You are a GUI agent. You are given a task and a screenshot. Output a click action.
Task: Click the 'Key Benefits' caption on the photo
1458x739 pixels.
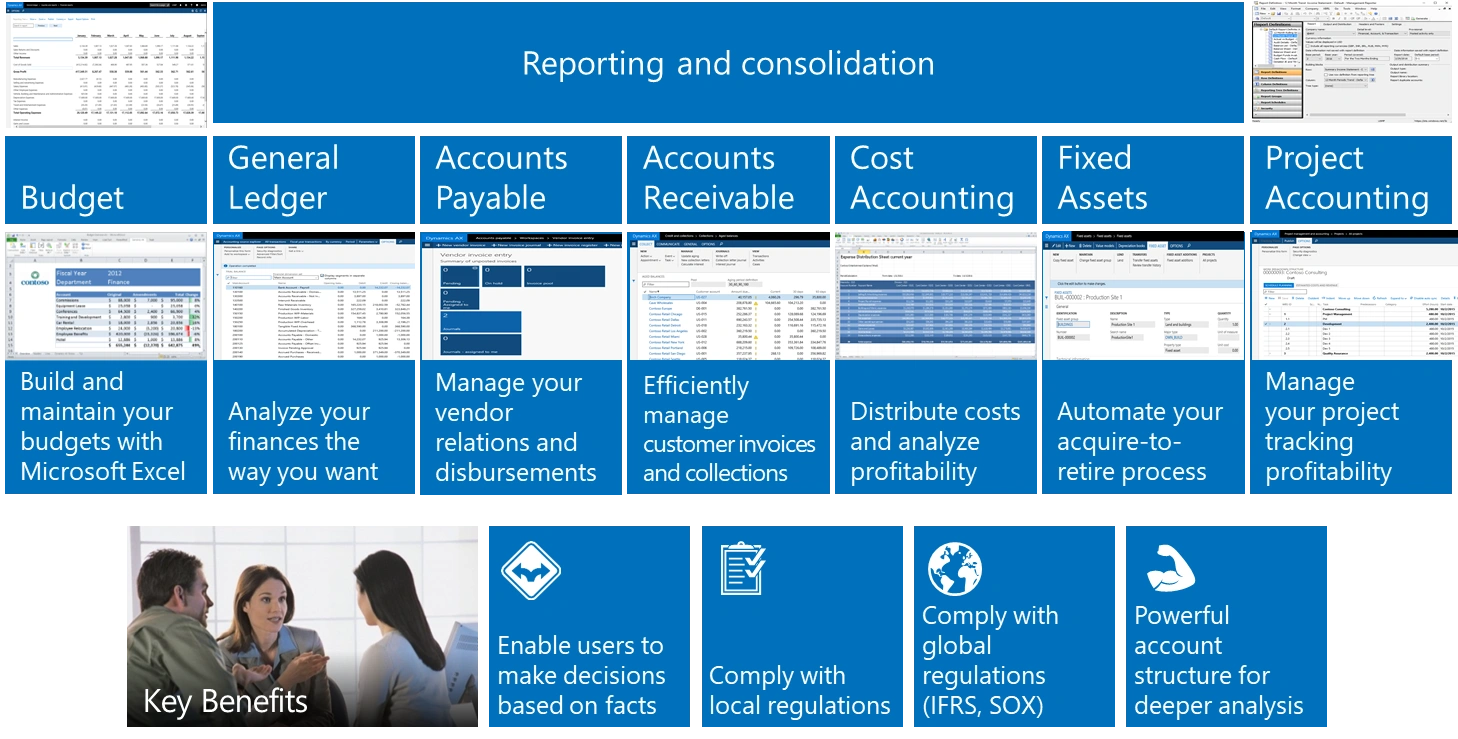point(226,701)
